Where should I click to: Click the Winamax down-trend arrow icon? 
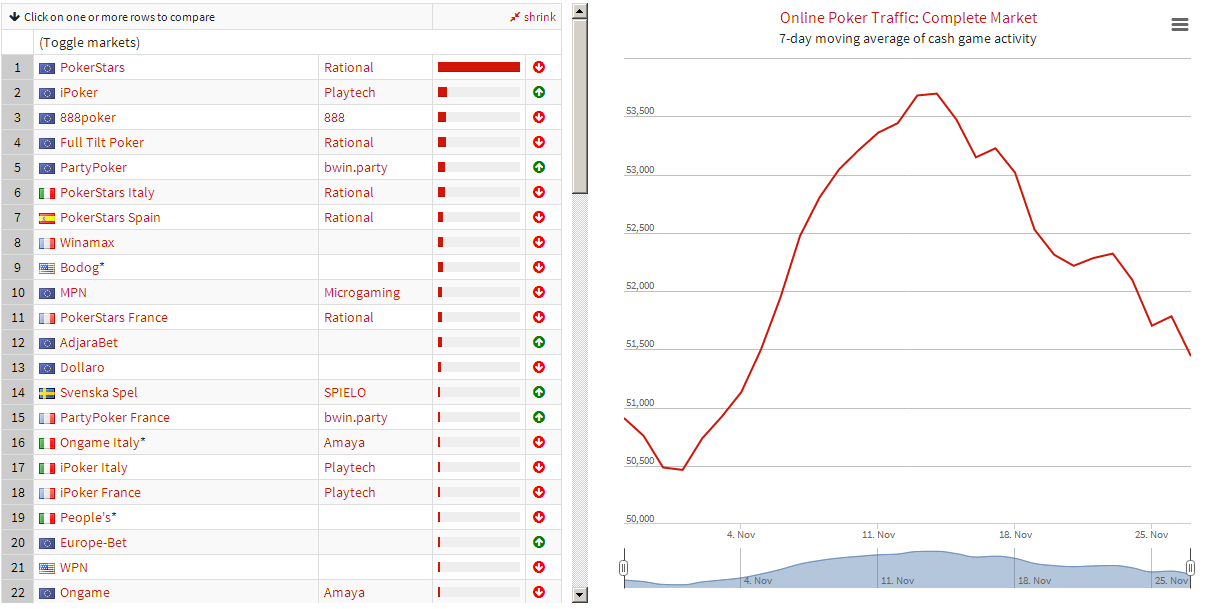[x=539, y=242]
